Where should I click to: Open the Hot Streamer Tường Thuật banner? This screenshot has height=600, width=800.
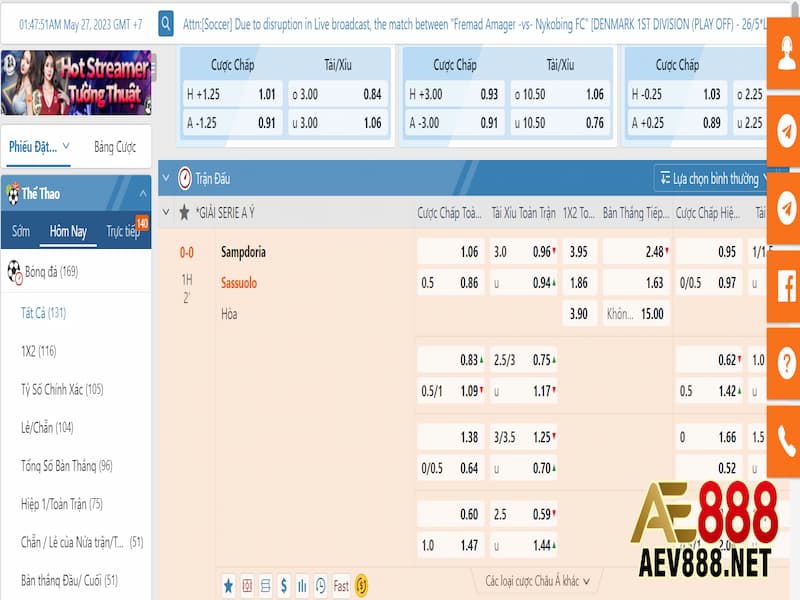pyautogui.click(x=76, y=83)
